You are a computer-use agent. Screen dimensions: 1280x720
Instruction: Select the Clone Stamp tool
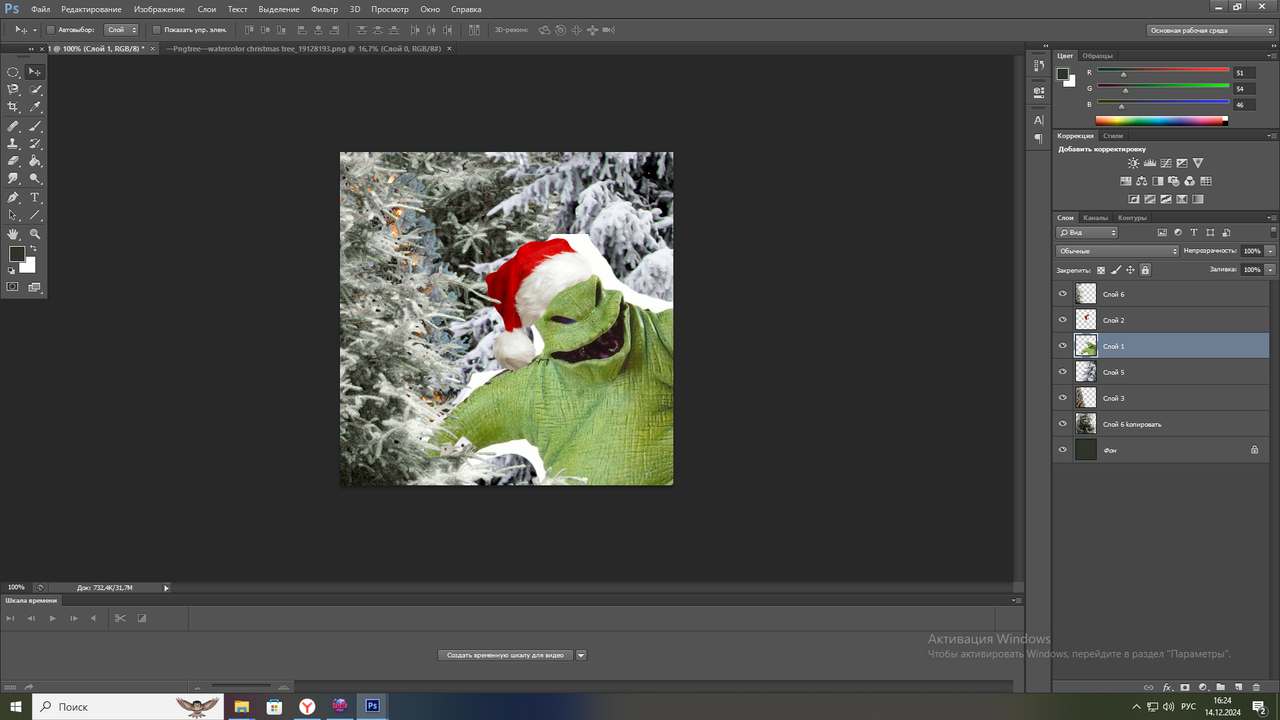point(13,144)
